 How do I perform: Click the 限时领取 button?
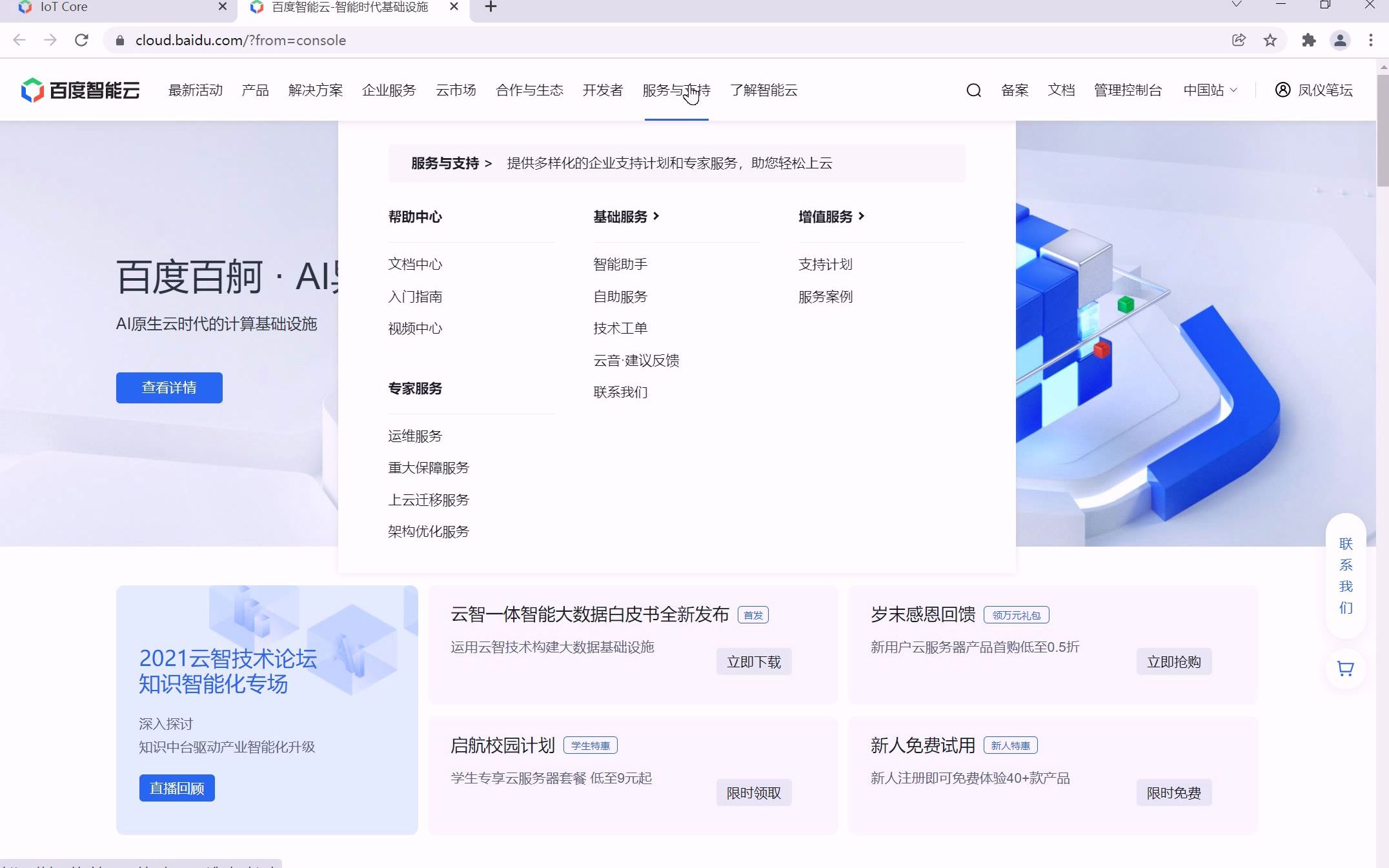pyautogui.click(x=754, y=792)
